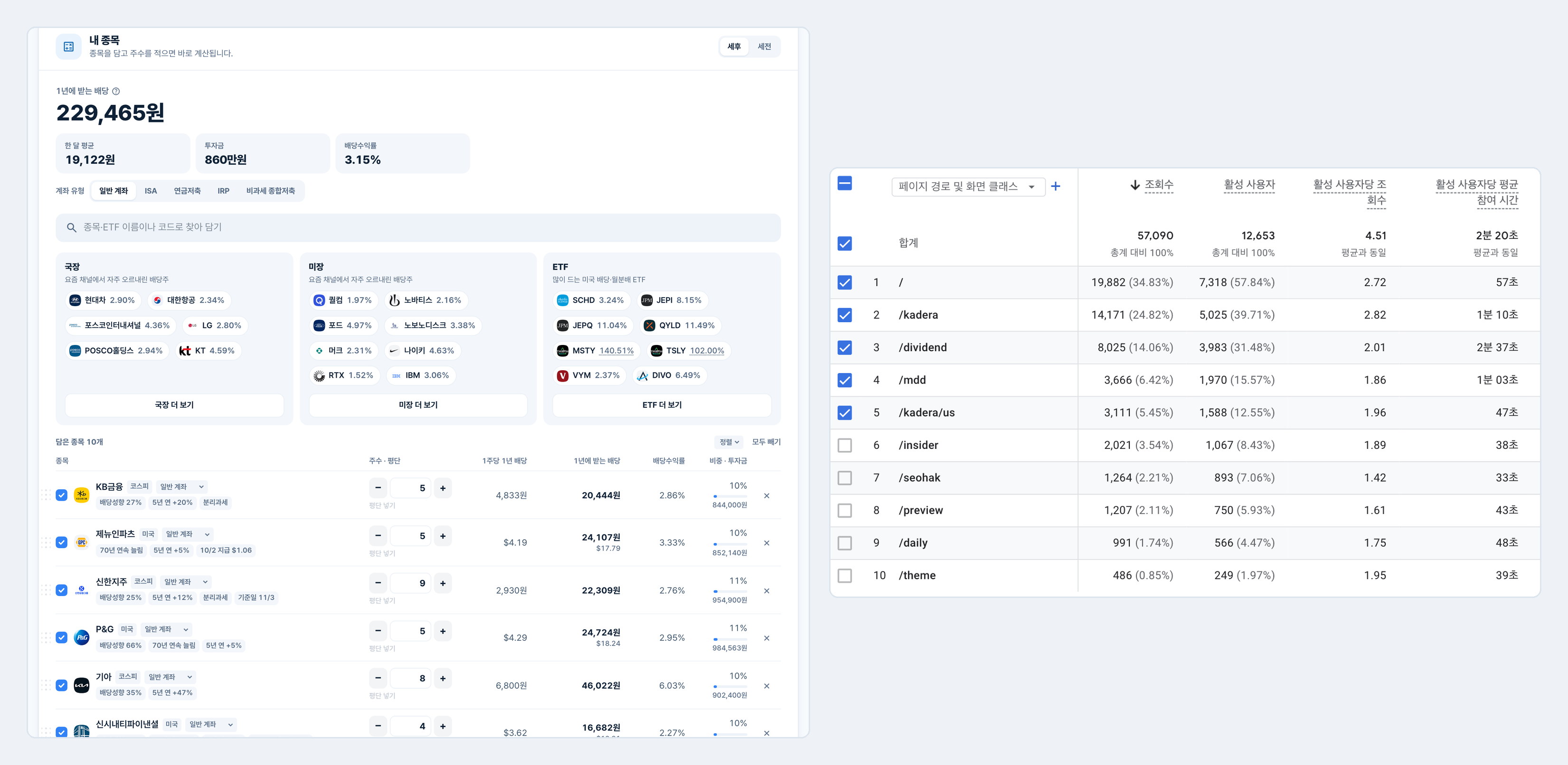
Task: Uncheck the 신한지주 stock checkbox
Action: click(x=61, y=590)
